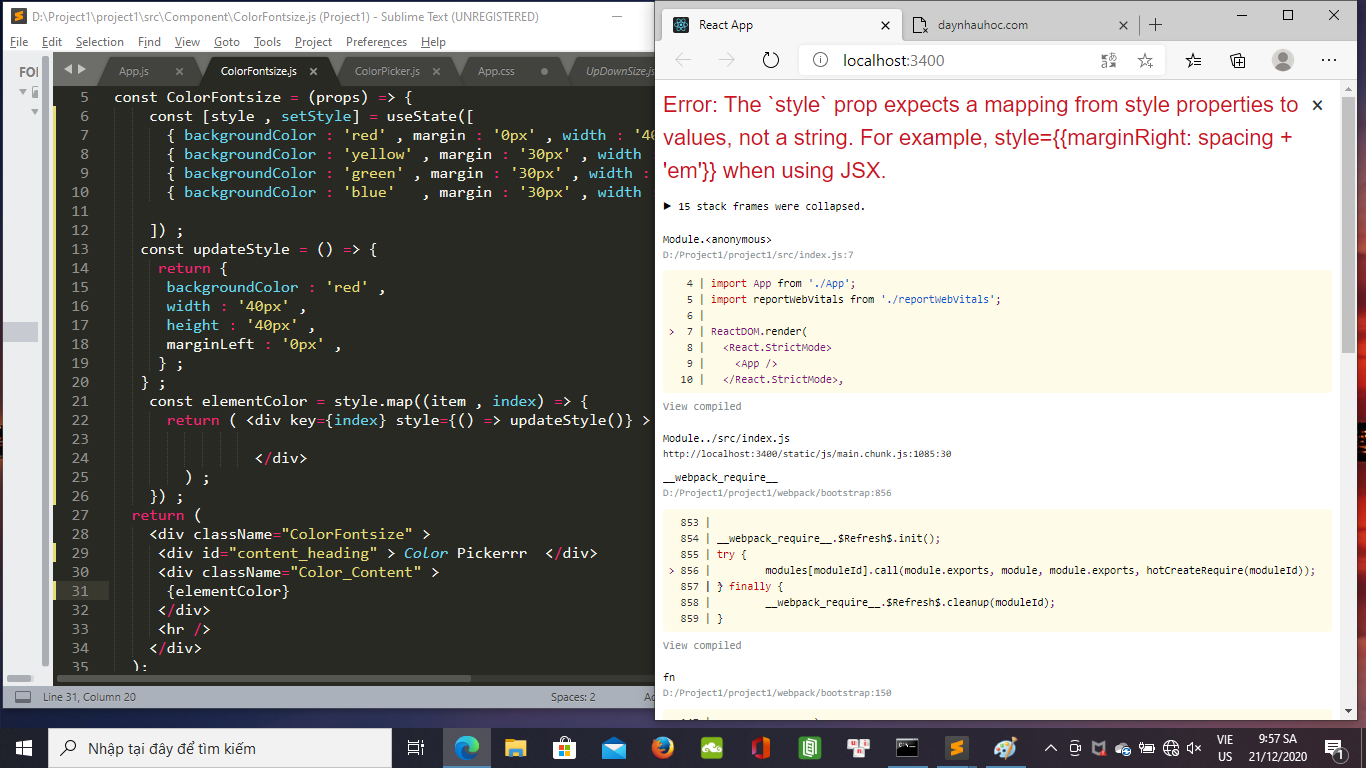Switch to the ColorPicker.js tab
The width and height of the screenshot is (1366, 768).
click(x=387, y=71)
